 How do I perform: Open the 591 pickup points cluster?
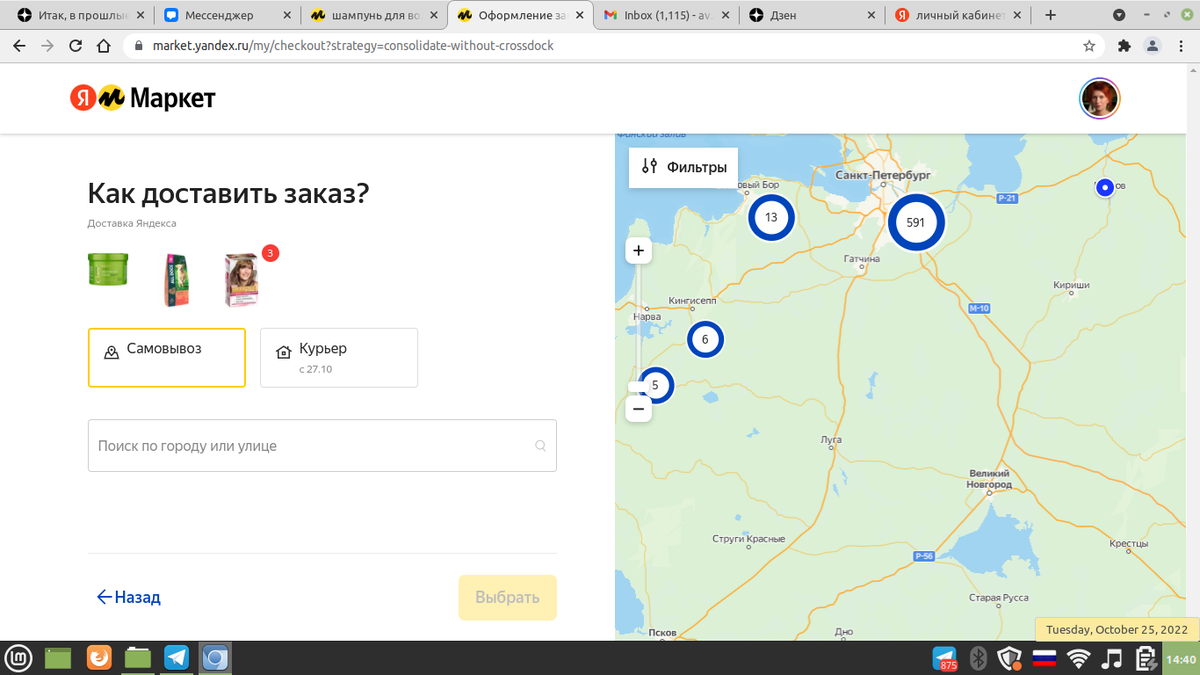click(915, 222)
